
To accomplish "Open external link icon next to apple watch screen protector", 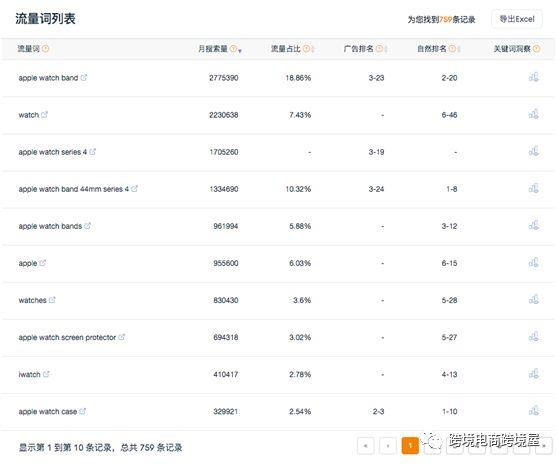I will point(121,337).
